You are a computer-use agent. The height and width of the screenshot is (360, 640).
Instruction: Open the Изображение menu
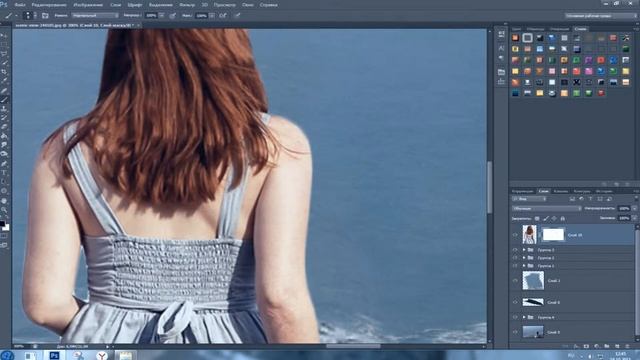tap(88, 5)
